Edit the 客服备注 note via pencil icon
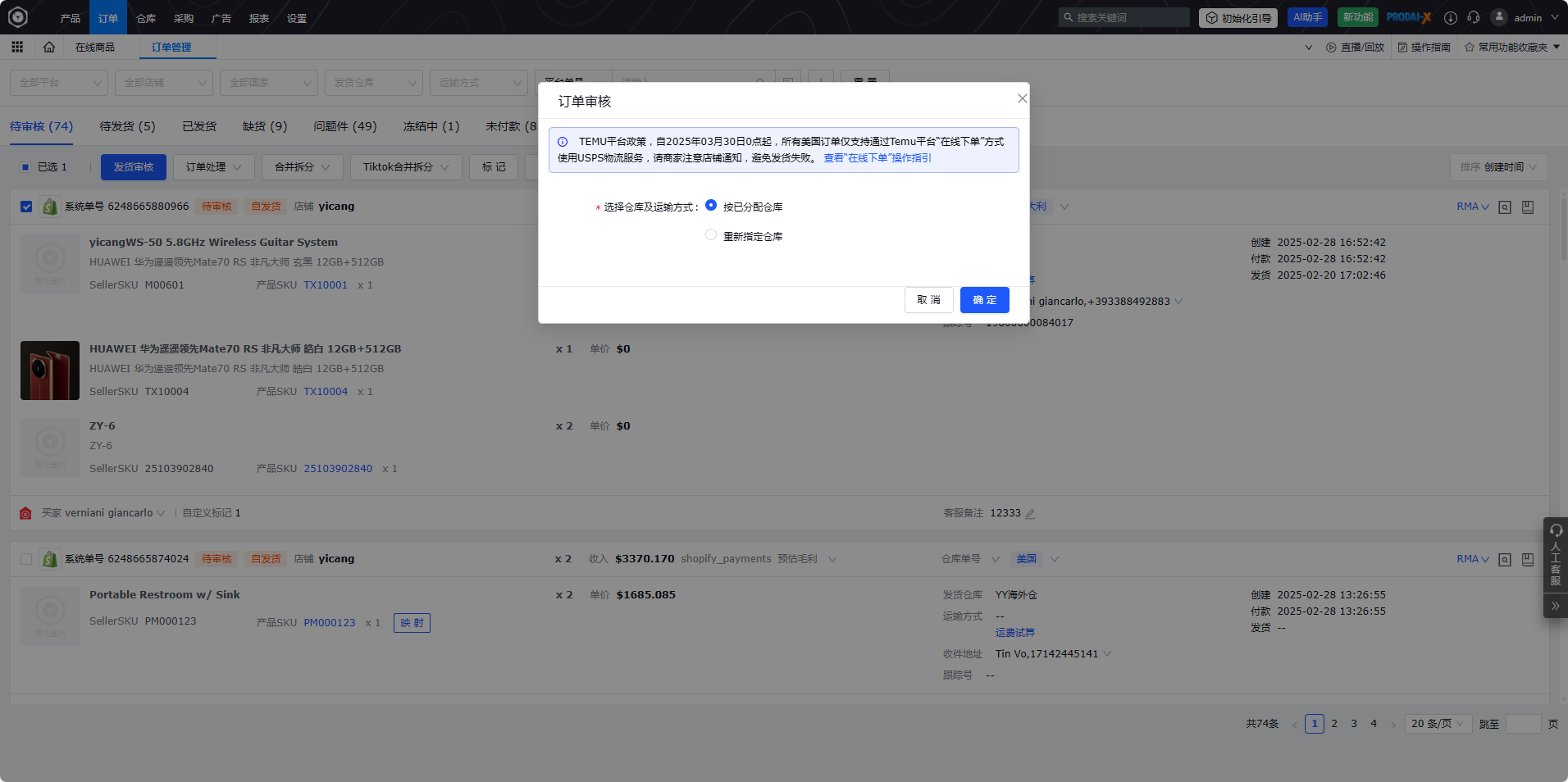Image resolution: width=1568 pixels, height=782 pixels. pos(1031,513)
